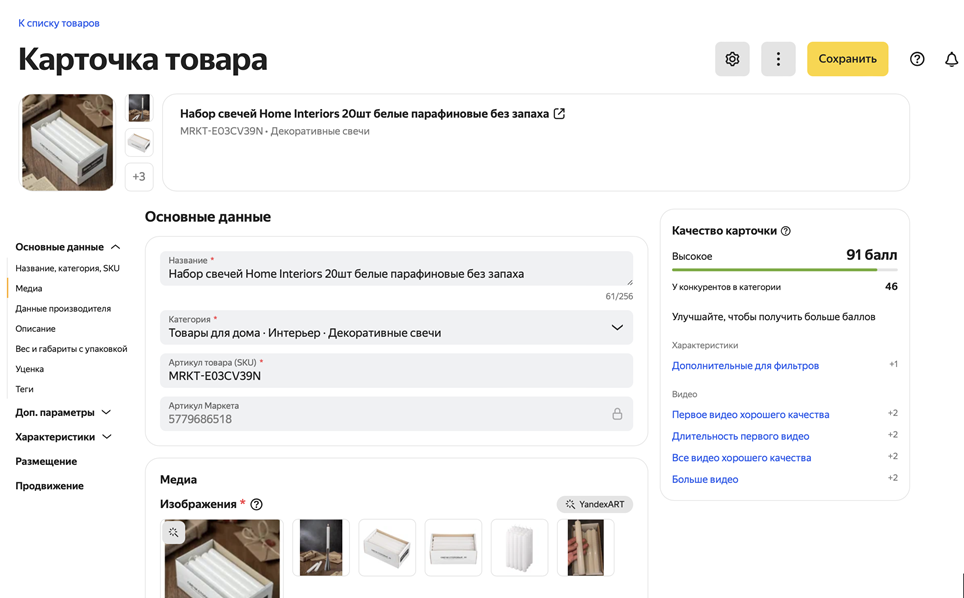Expand Характеристики sidebar section

[x=107, y=437]
